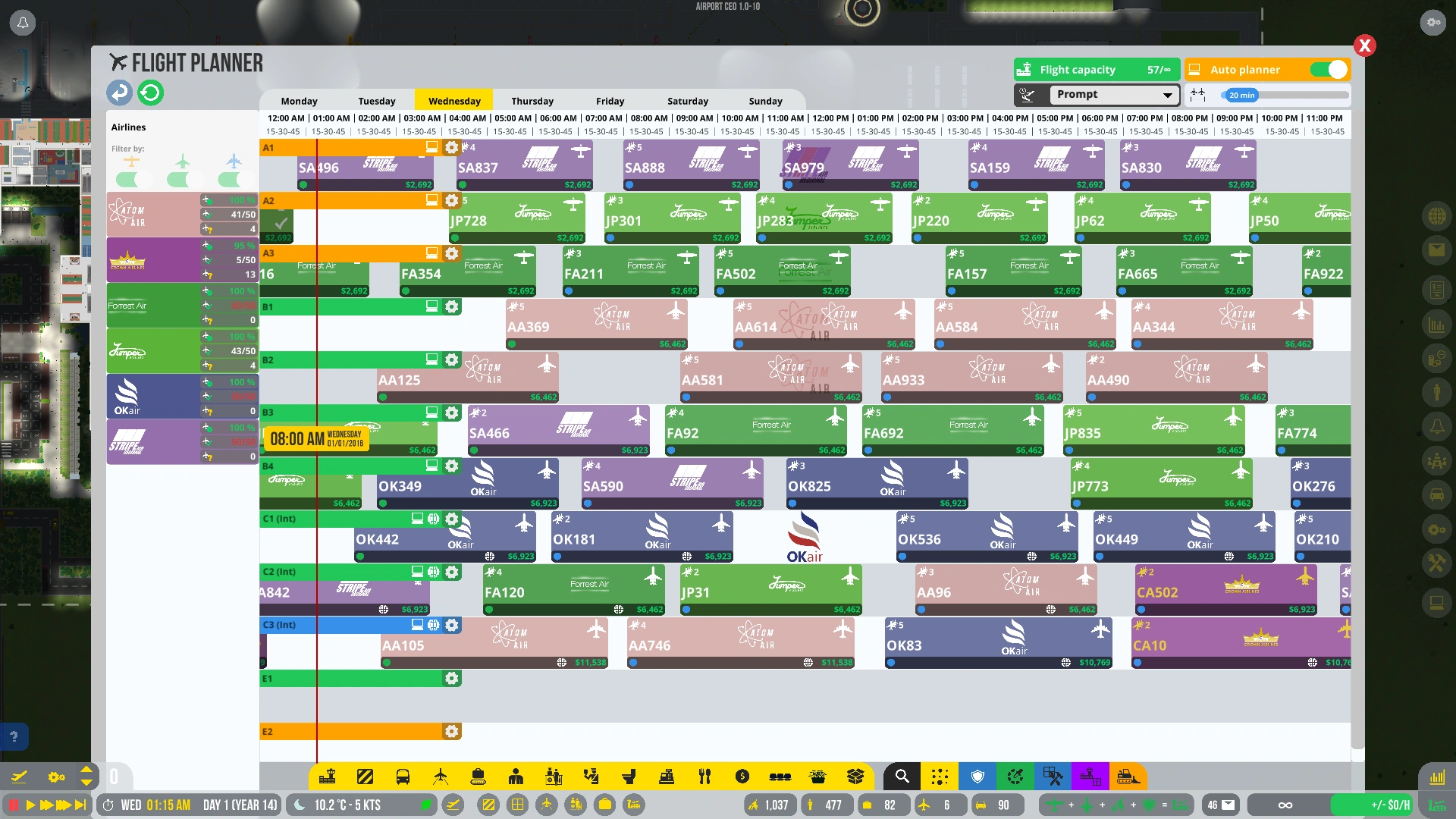Screen dimensions: 1456x819
Task: Switch to the Monday tab
Action: click(299, 101)
